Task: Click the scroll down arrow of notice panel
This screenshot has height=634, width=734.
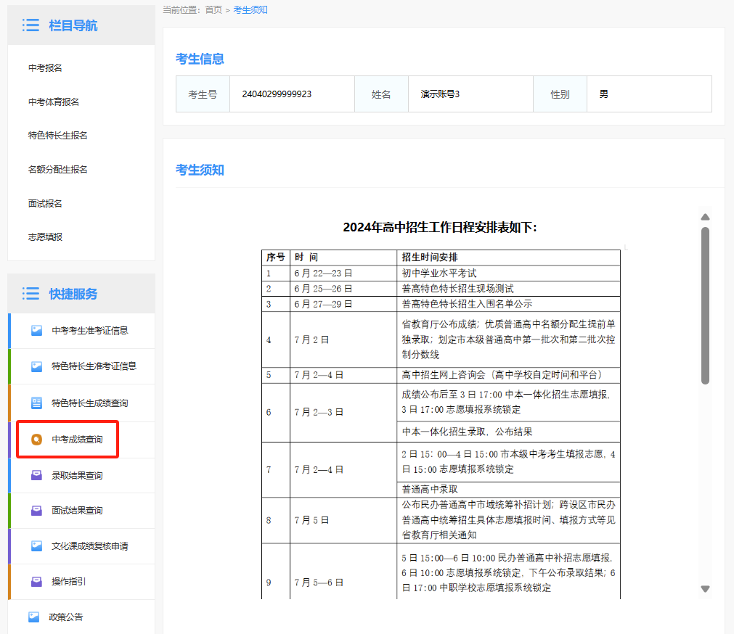Action: 705,589
